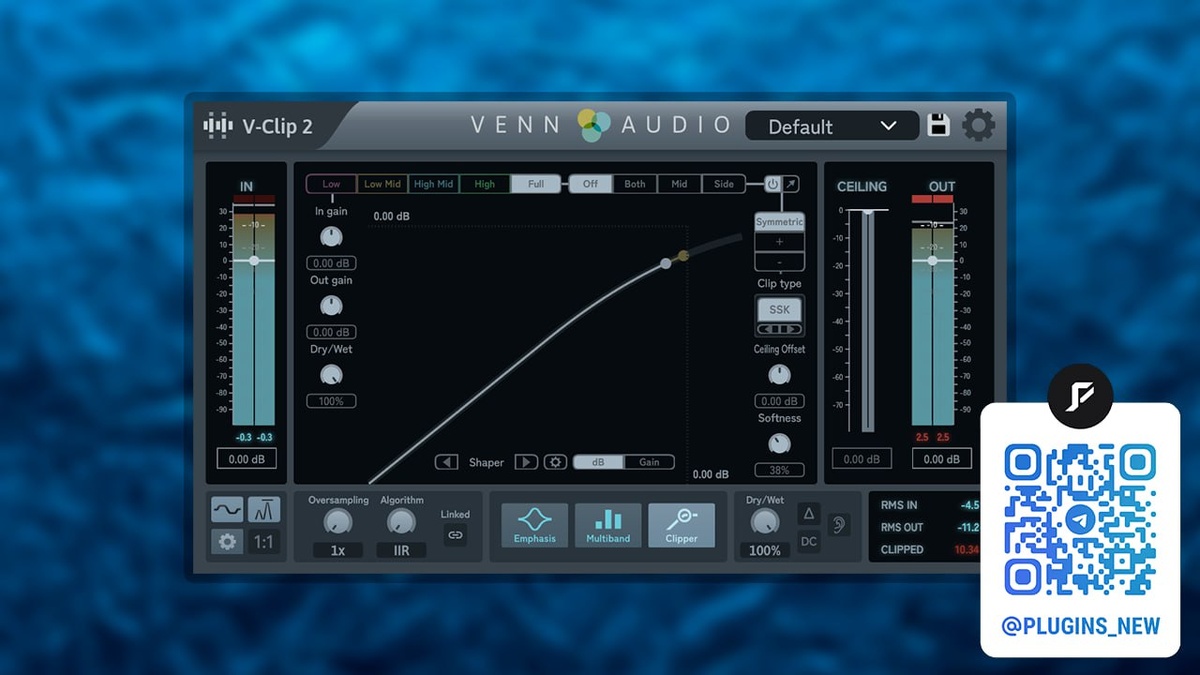Set mid/side mode to Mid
1200x675 pixels.
pos(679,184)
